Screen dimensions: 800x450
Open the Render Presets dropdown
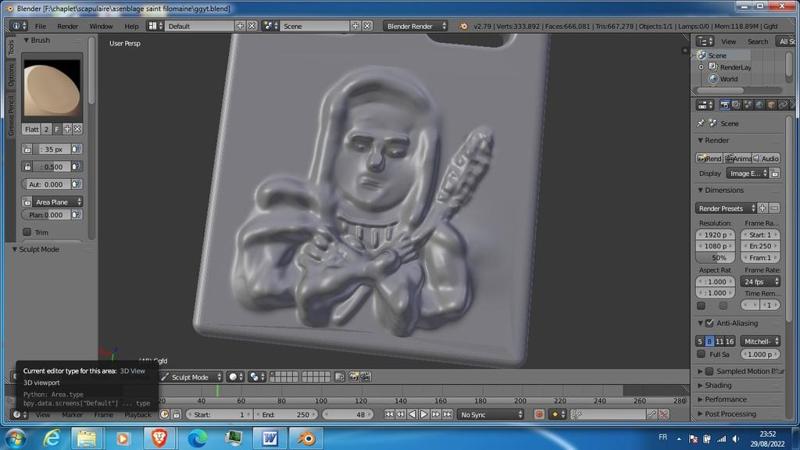727,208
